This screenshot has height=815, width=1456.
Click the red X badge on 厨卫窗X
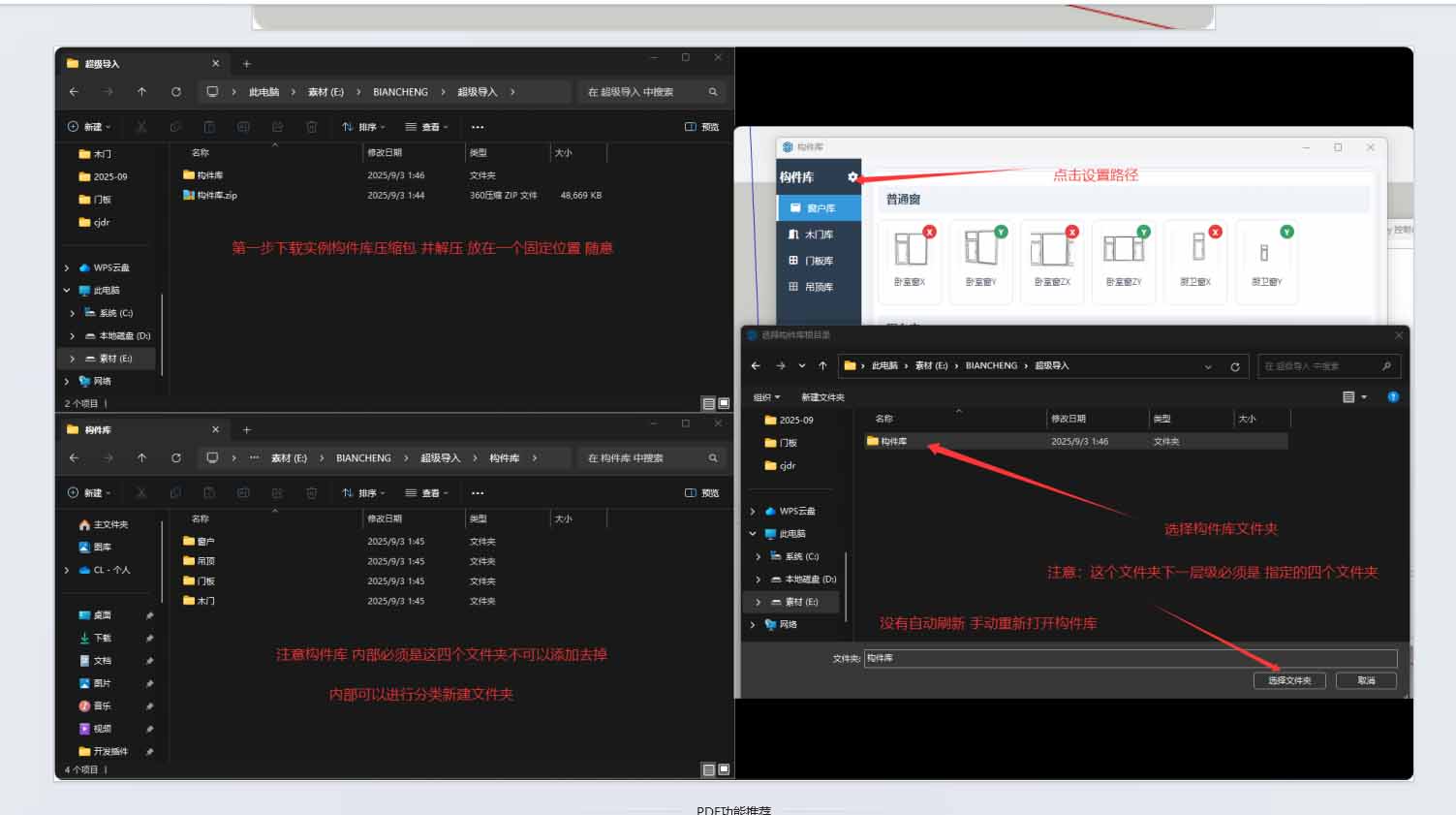(1215, 233)
